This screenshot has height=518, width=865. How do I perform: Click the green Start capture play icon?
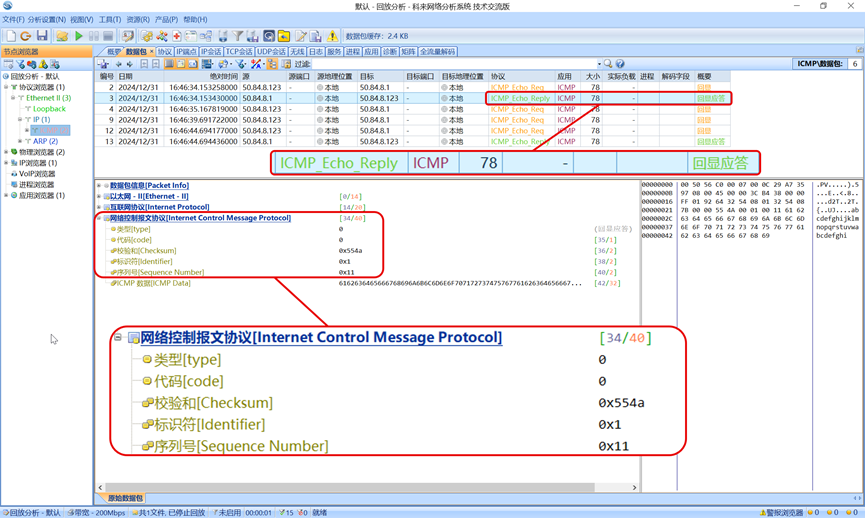click(x=79, y=36)
